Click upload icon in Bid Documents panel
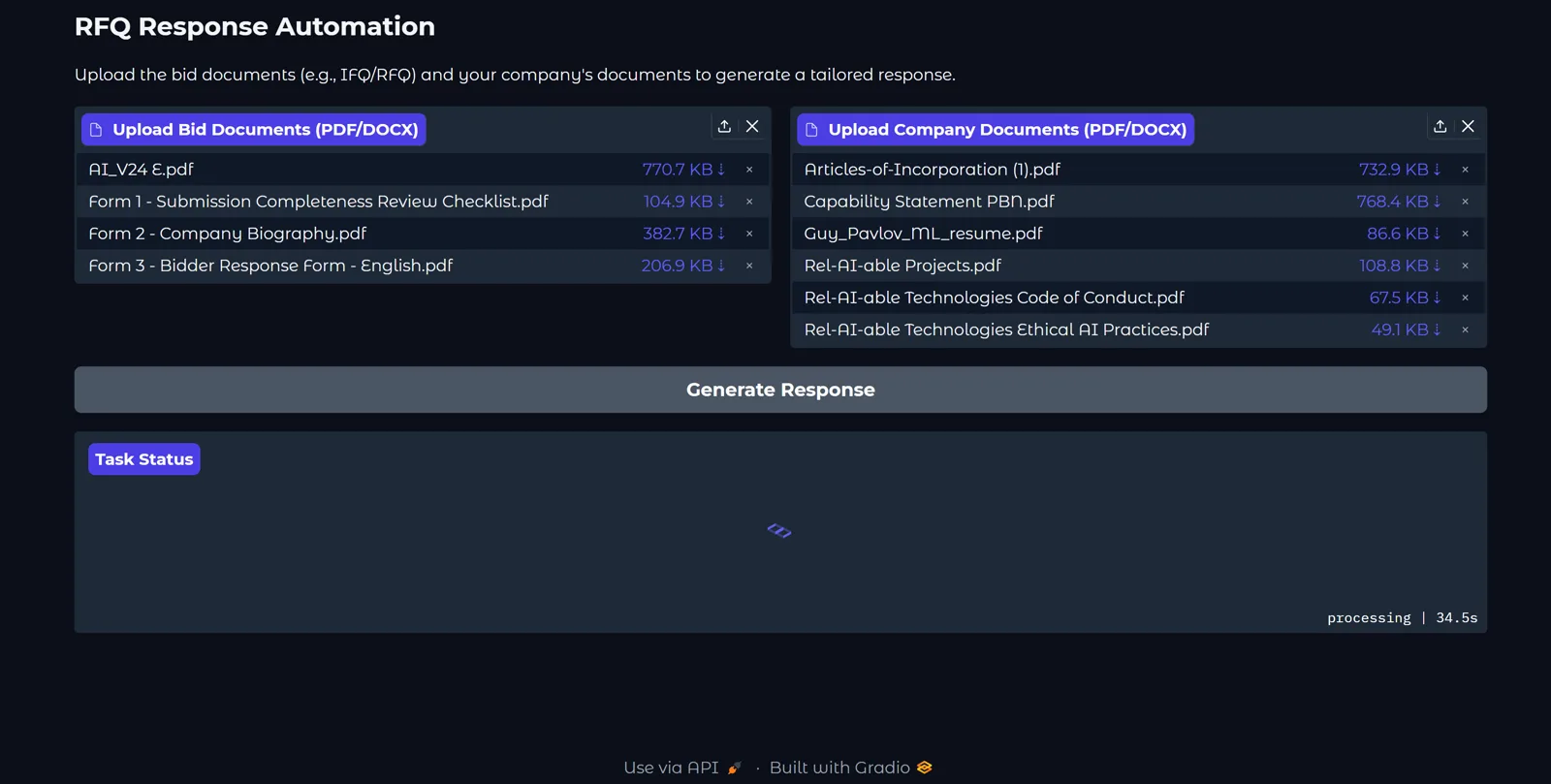Screen dimensions: 1551x784 point(724,127)
